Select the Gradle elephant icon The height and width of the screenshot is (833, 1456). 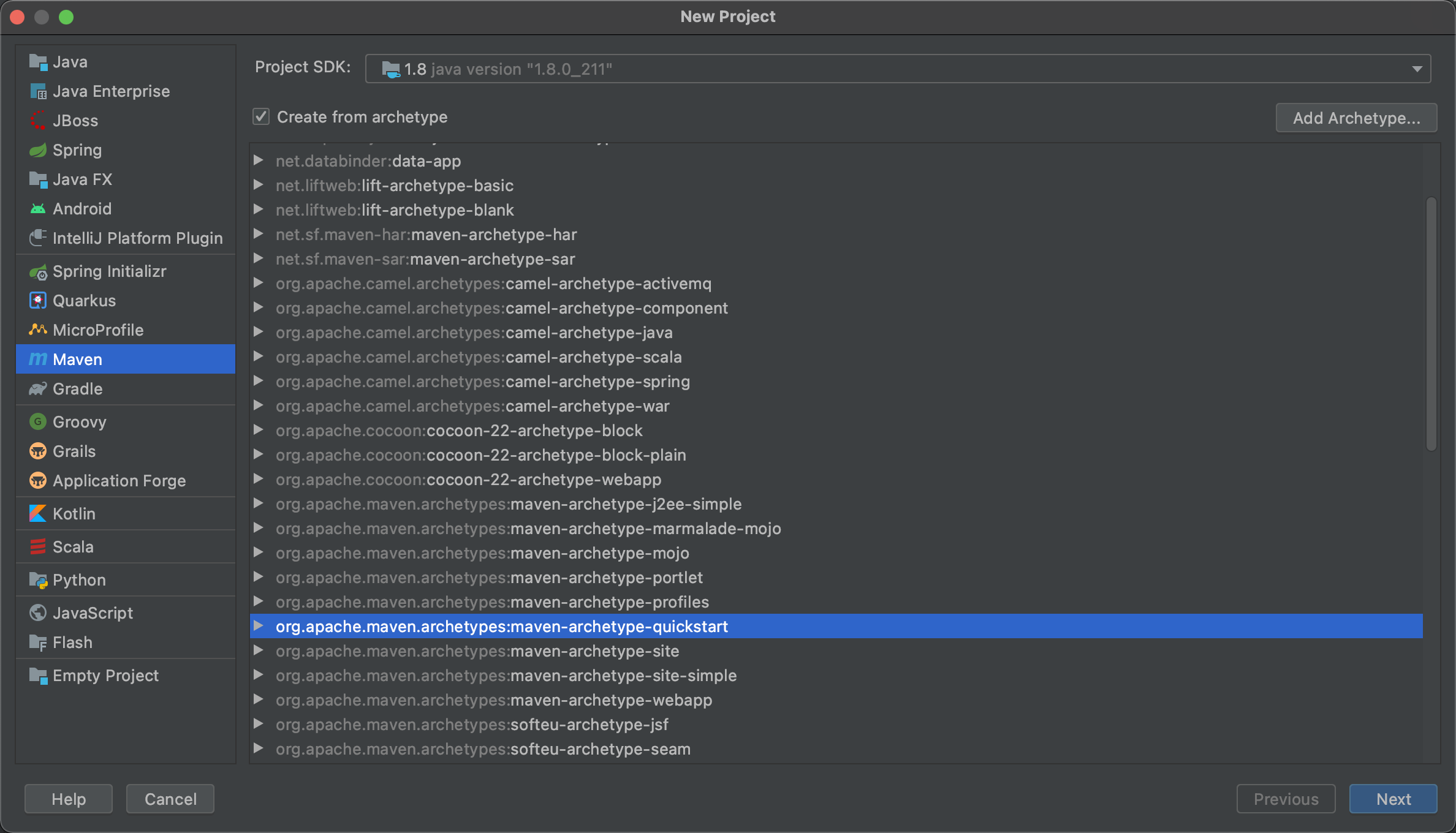[38, 389]
